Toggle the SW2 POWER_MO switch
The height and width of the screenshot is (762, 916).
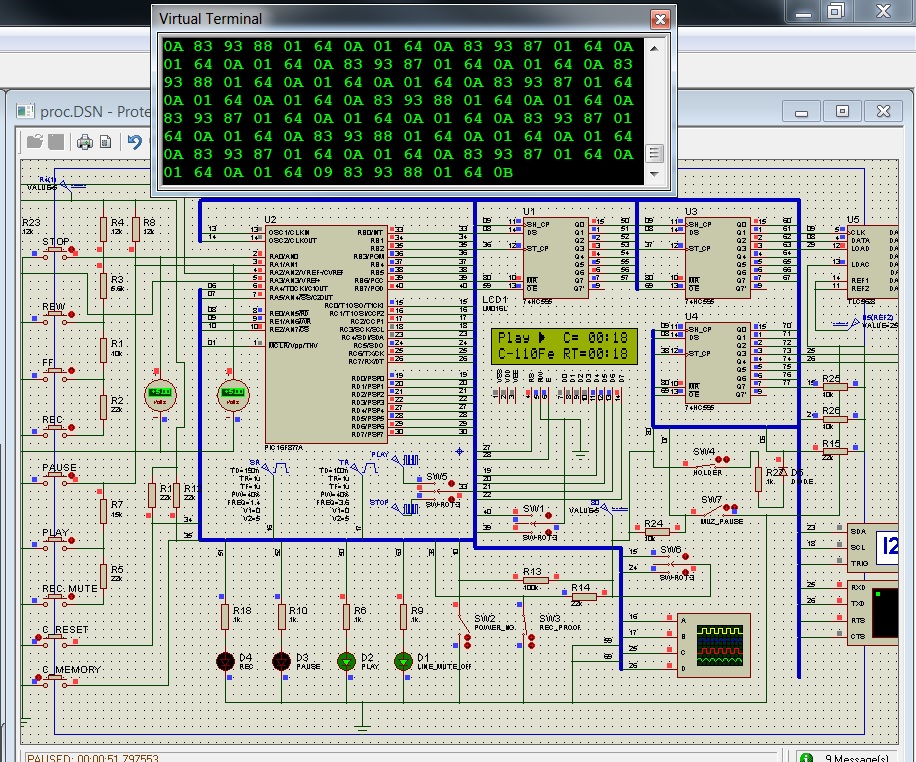pyautogui.click(x=465, y=625)
